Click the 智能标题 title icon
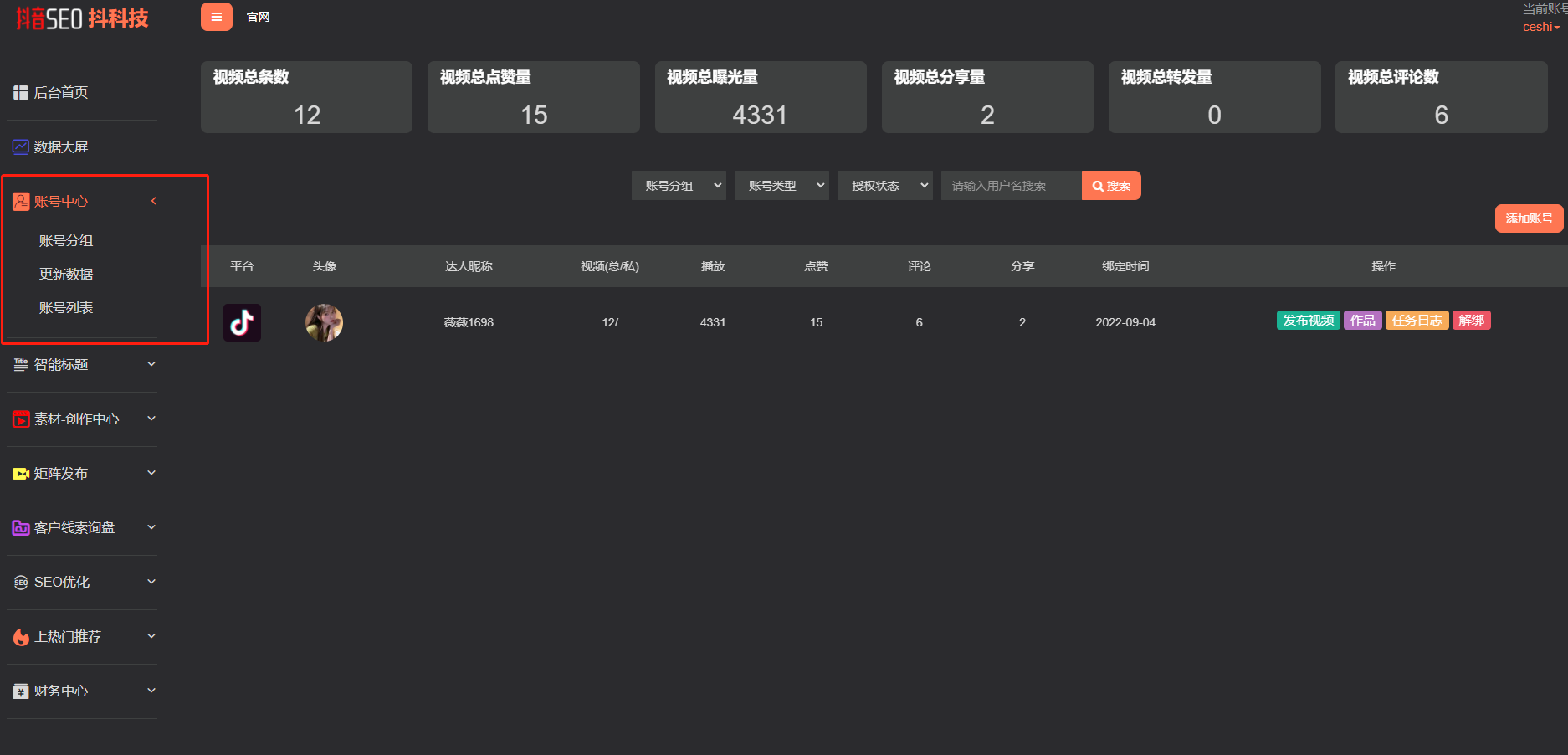1568x755 pixels. coord(21,365)
